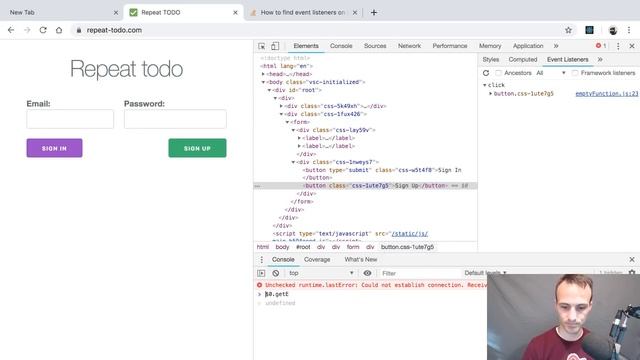Click the browser forward arrow

click(x=27, y=30)
